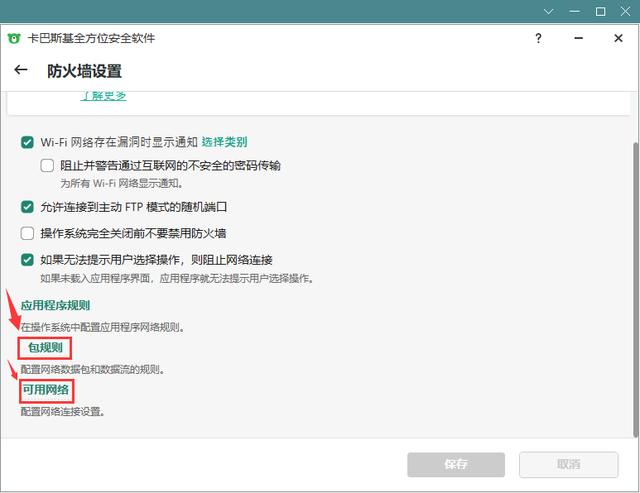Image resolution: width=640 pixels, height=493 pixels.
Task: Uncheck 允许连接到主动 FTP 模式的随机端口
Action: coord(27,207)
